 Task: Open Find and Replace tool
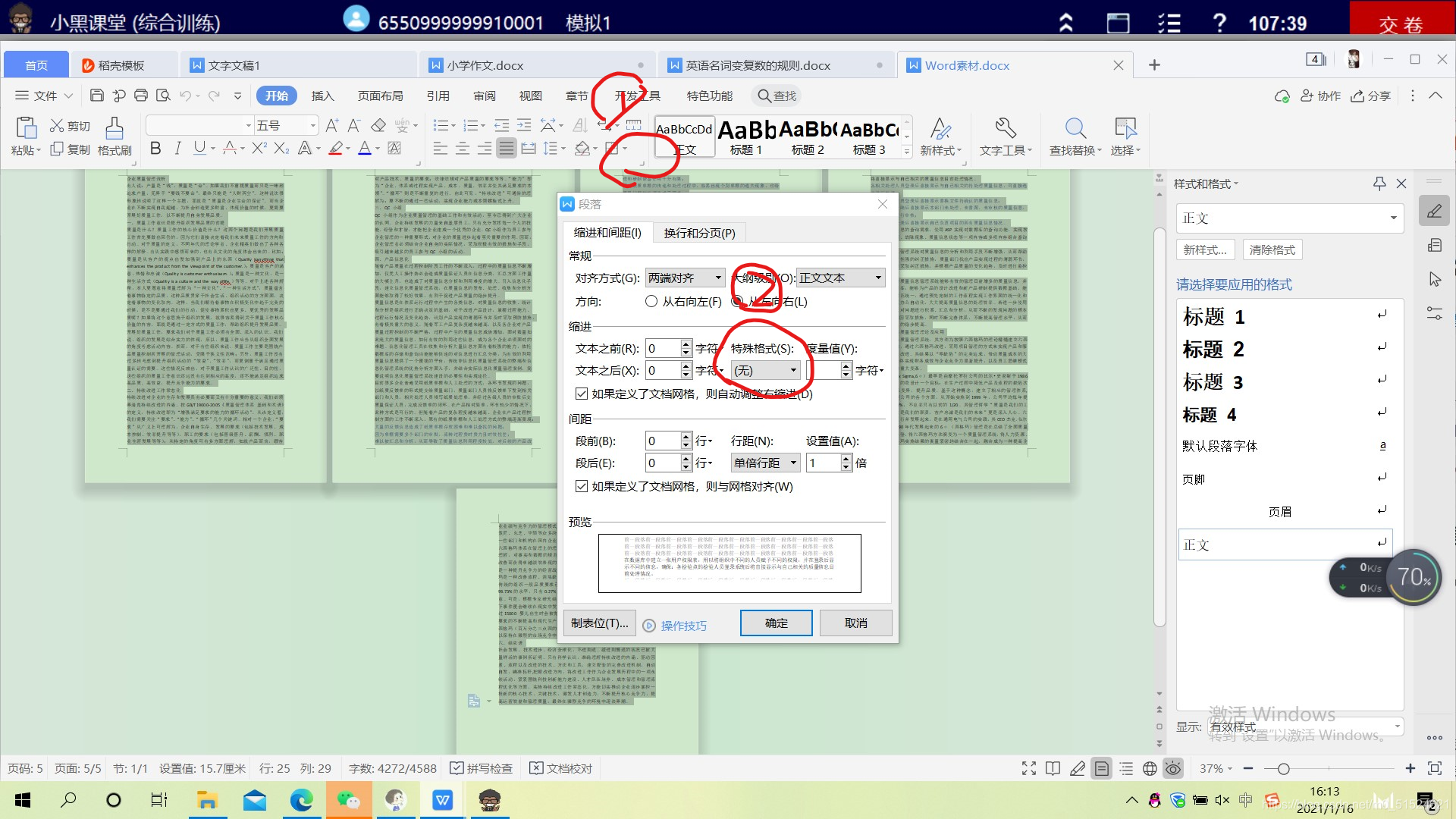point(1075,136)
